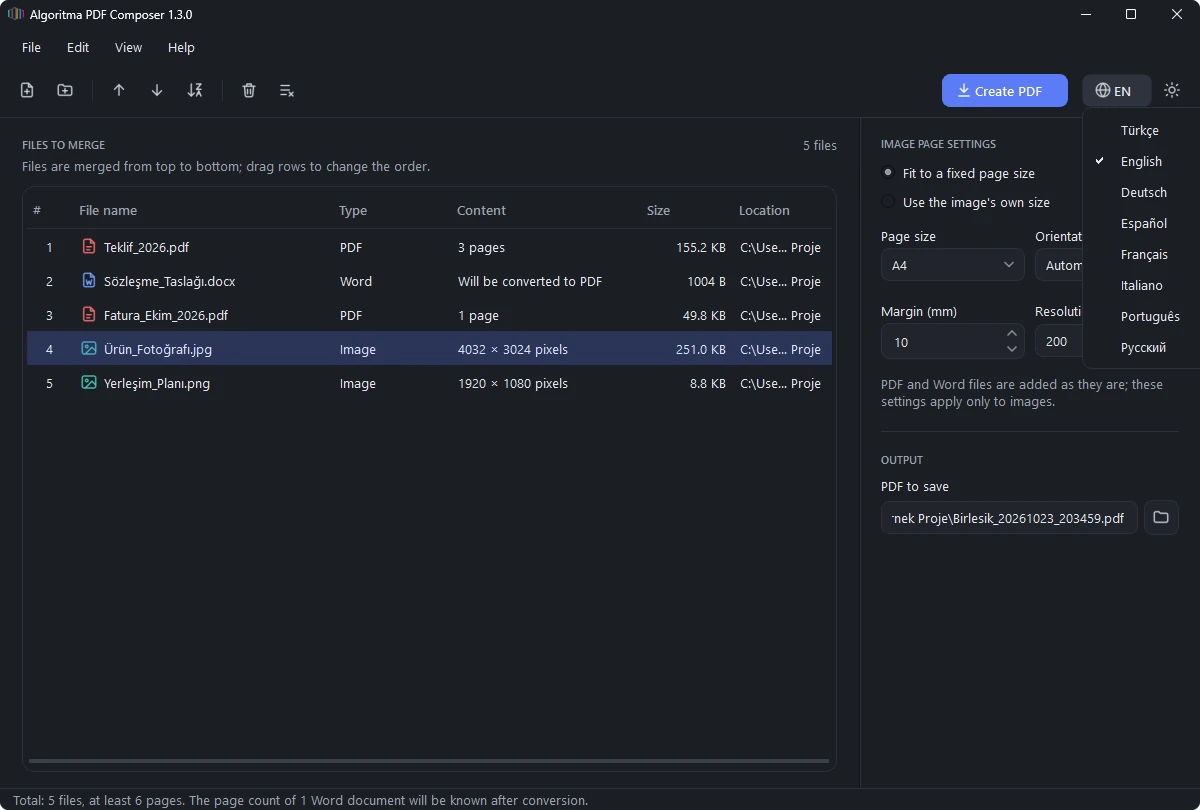Click the PDF to save path field
1200x810 pixels.
[x=1009, y=518]
